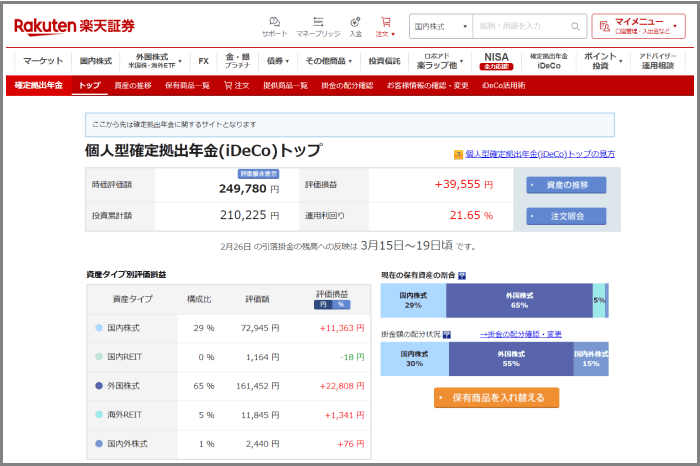Click 外国株式 row in asset table
Viewport: 700px width, 466px height.
[229, 386]
